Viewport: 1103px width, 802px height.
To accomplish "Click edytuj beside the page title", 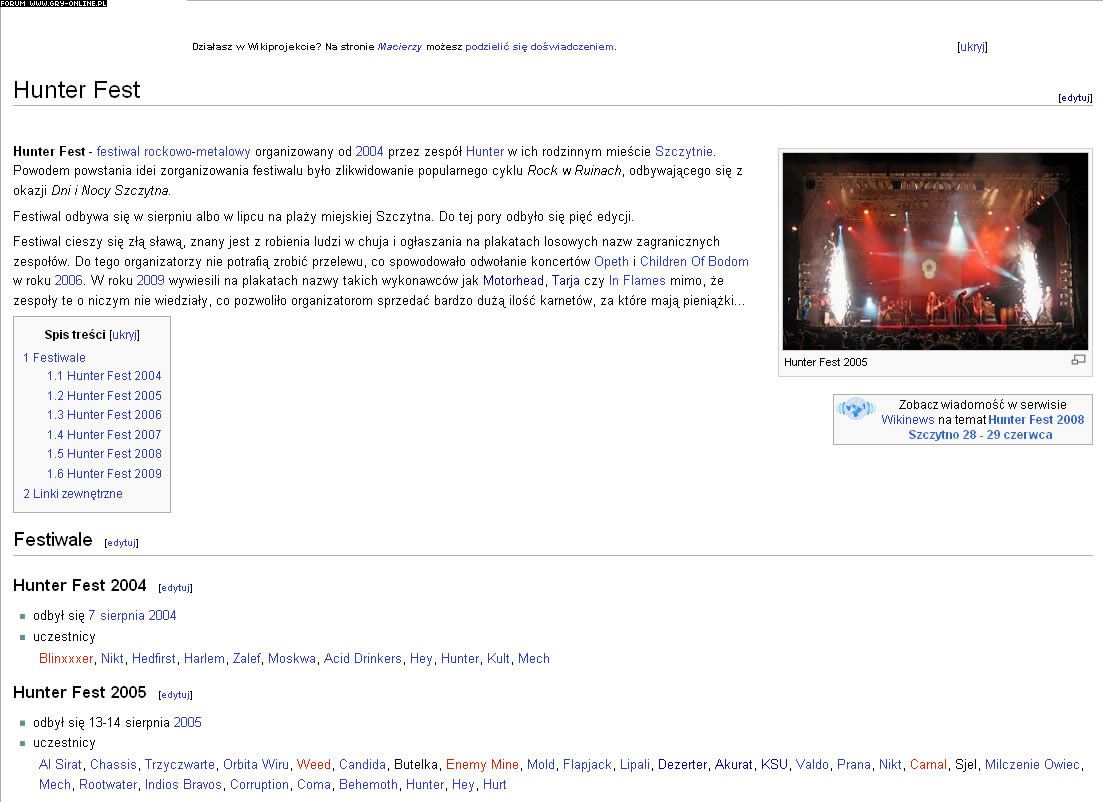I will 1075,98.
